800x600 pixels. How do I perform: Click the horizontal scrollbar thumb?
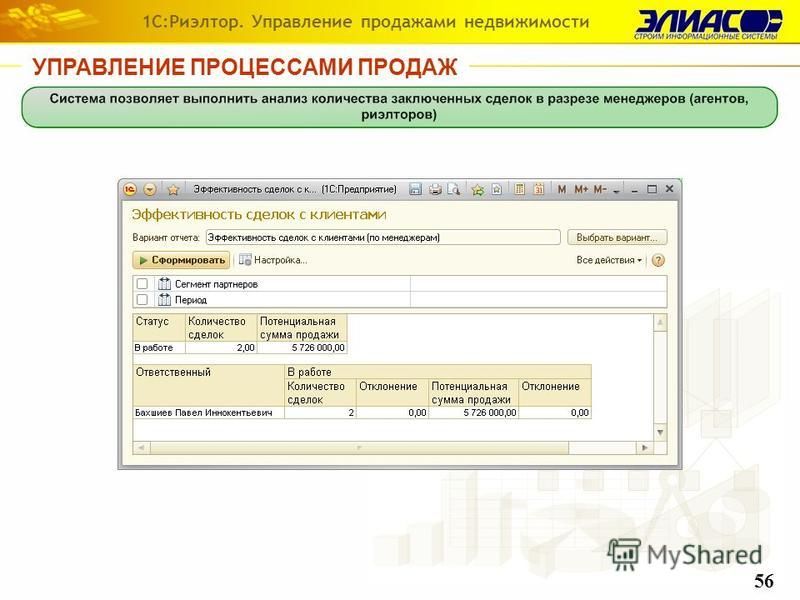point(359,448)
